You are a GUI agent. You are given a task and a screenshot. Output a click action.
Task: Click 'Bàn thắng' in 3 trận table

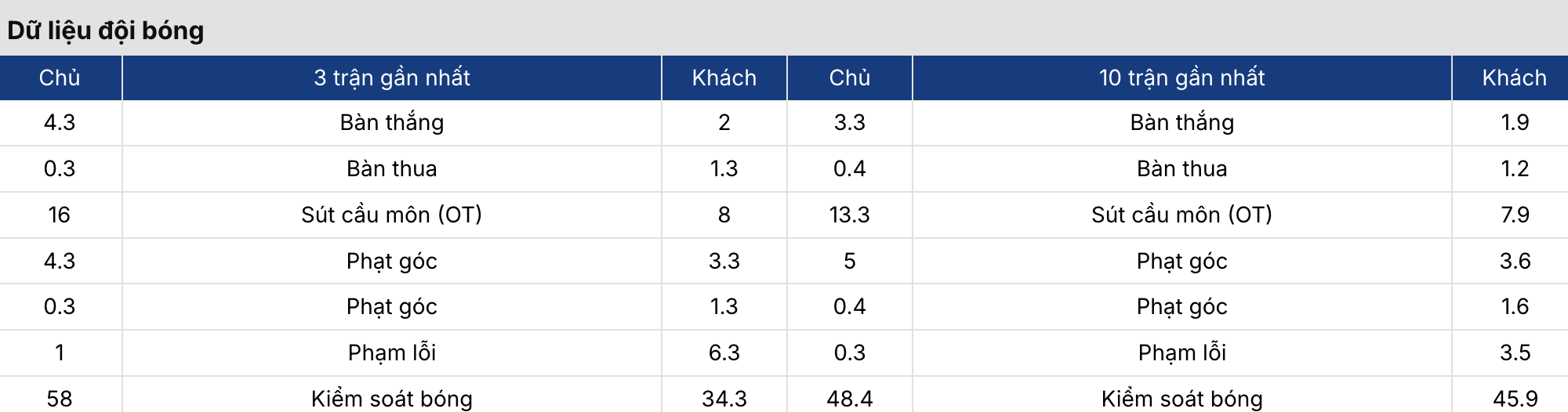click(x=392, y=122)
